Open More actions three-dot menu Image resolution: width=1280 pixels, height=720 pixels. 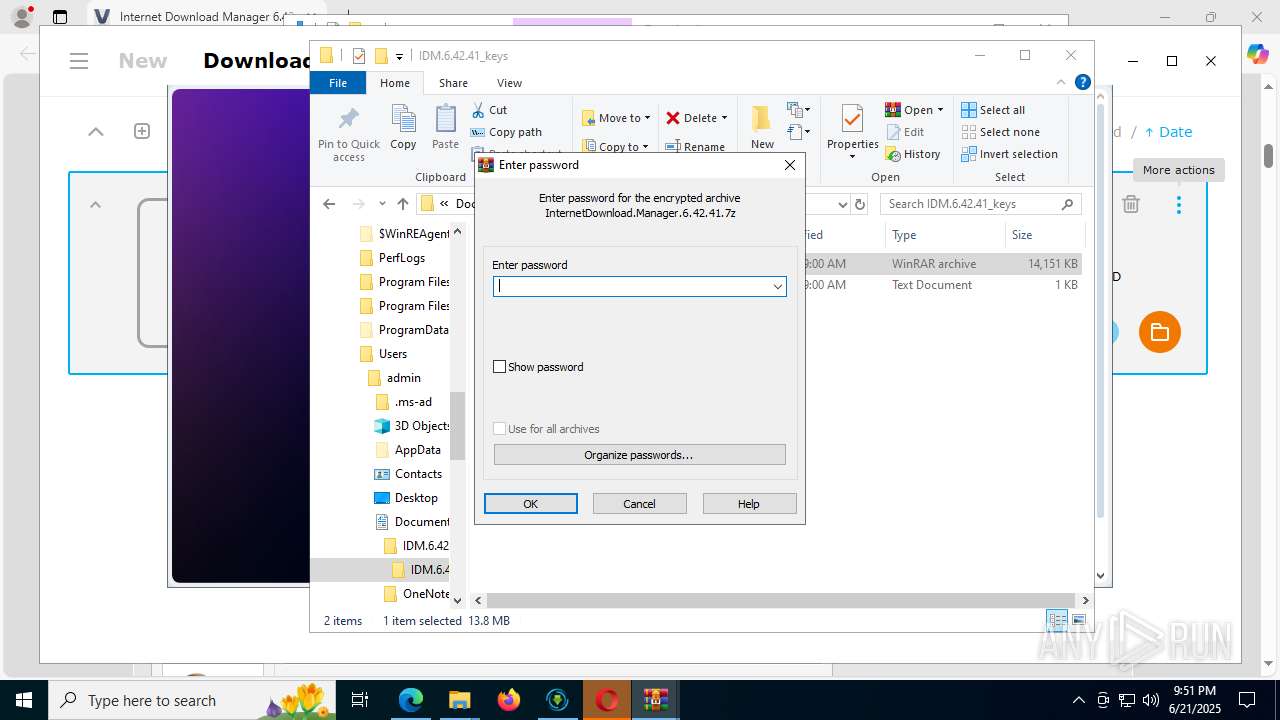click(x=1179, y=204)
